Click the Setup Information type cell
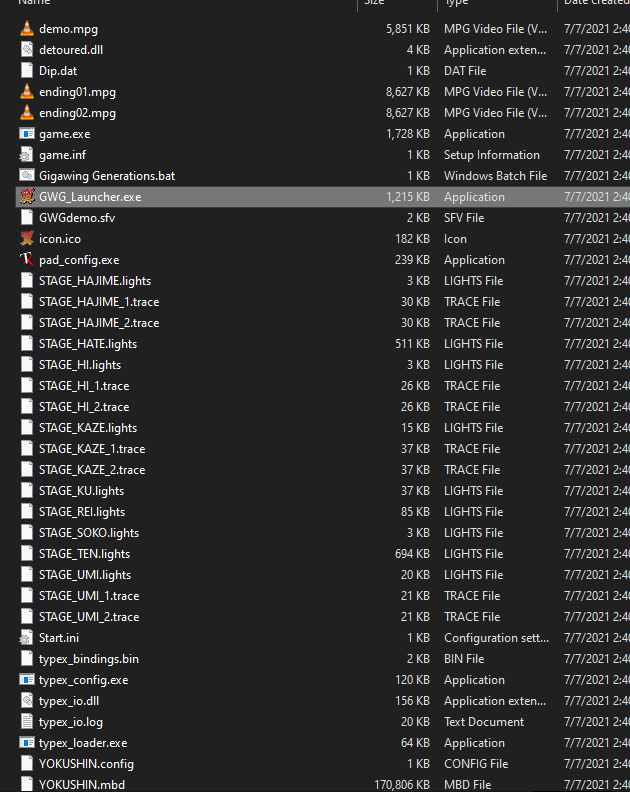Viewport: 630px width, 792px height. pyautogui.click(x=492, y=155)
